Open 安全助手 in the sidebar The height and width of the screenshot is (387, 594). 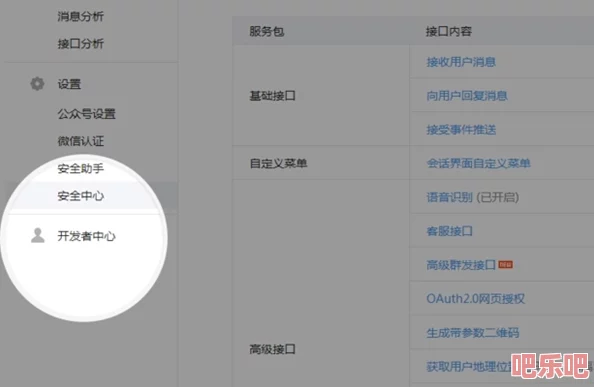coord(81,168)
